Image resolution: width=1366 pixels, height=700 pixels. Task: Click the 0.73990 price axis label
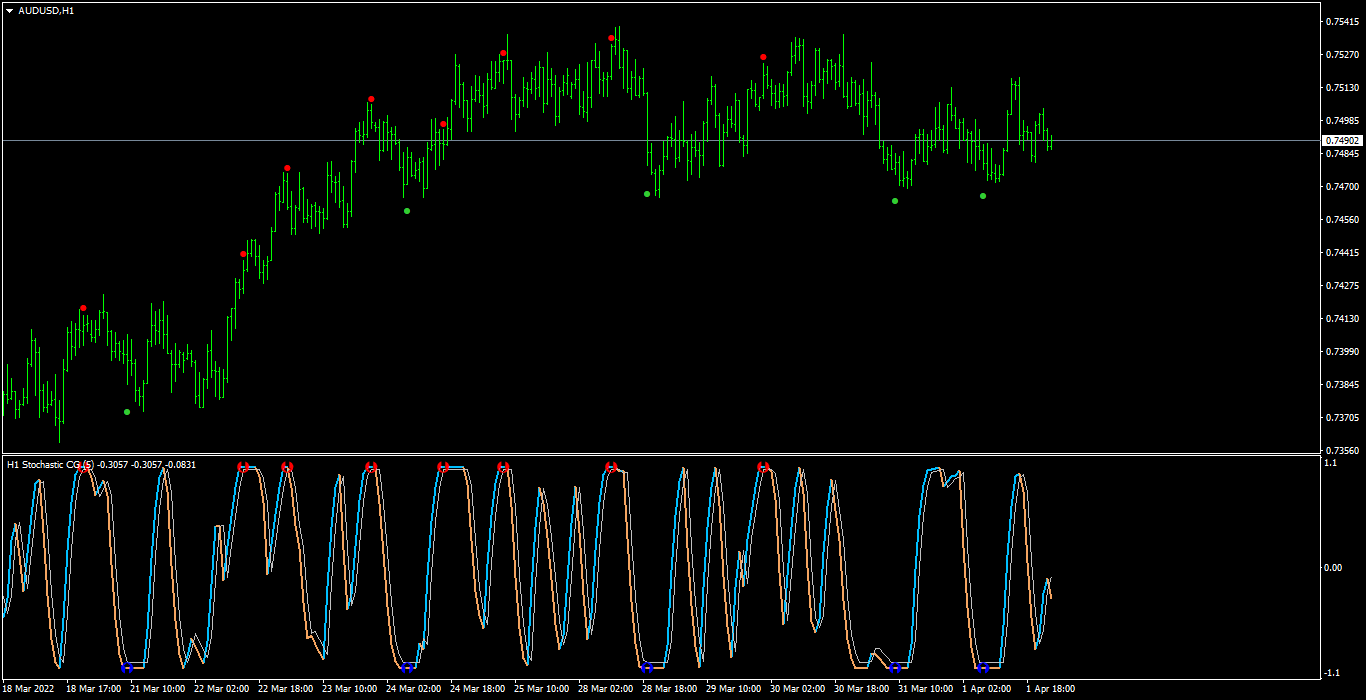(x=1341, y=352)
